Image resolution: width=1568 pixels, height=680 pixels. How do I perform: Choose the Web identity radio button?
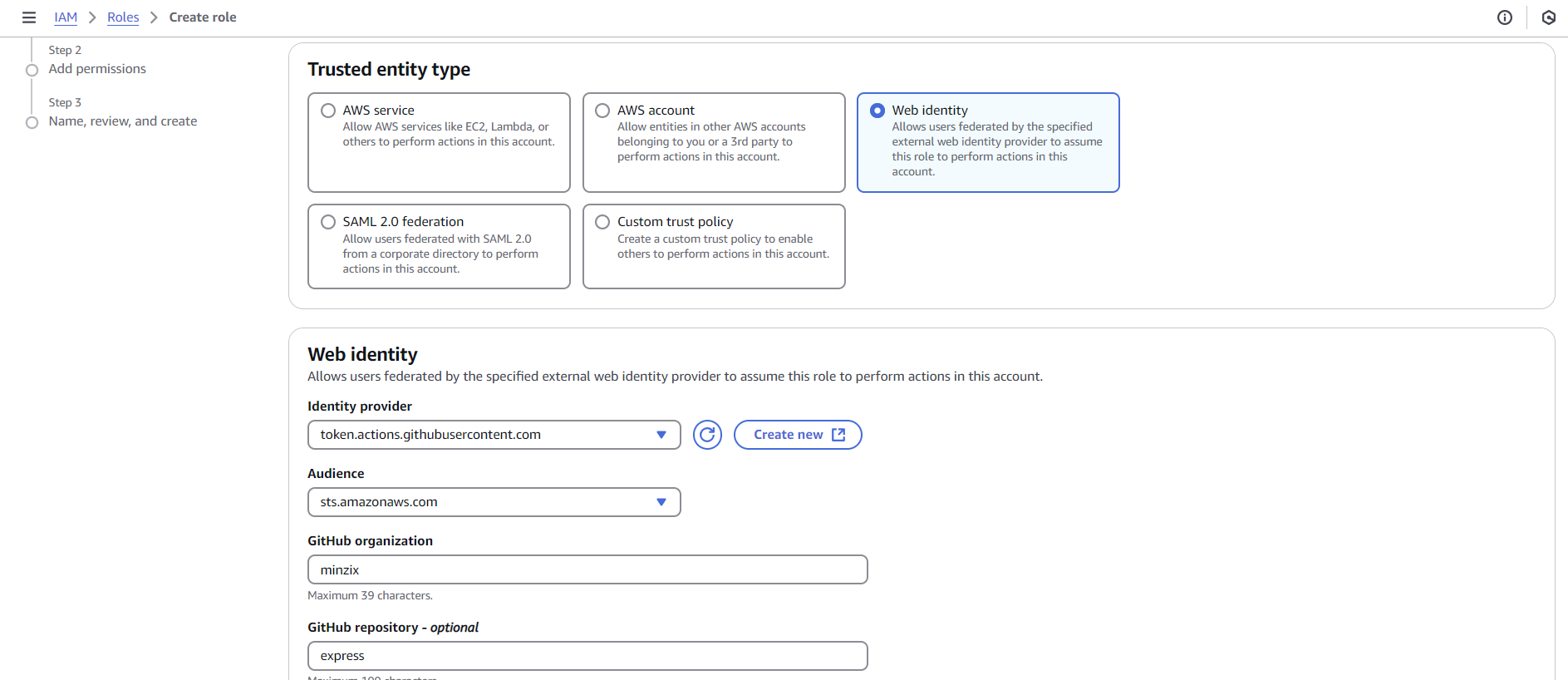tap(877, 111)
